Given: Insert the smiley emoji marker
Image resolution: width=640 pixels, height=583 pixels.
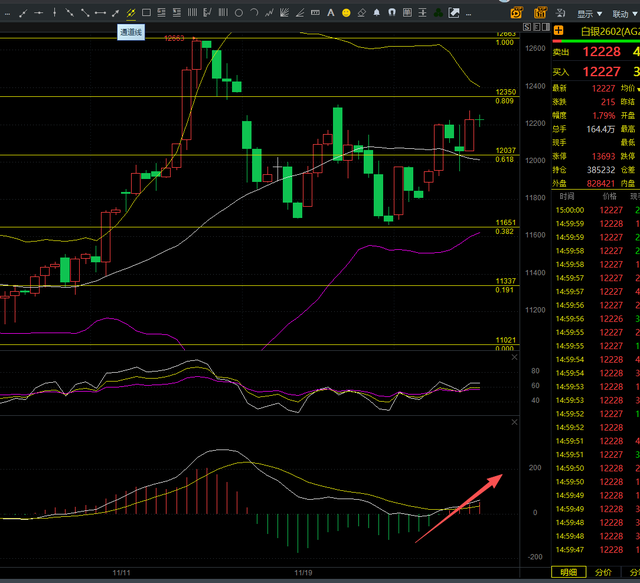Looking at the screenshot, I should [346, 13].
